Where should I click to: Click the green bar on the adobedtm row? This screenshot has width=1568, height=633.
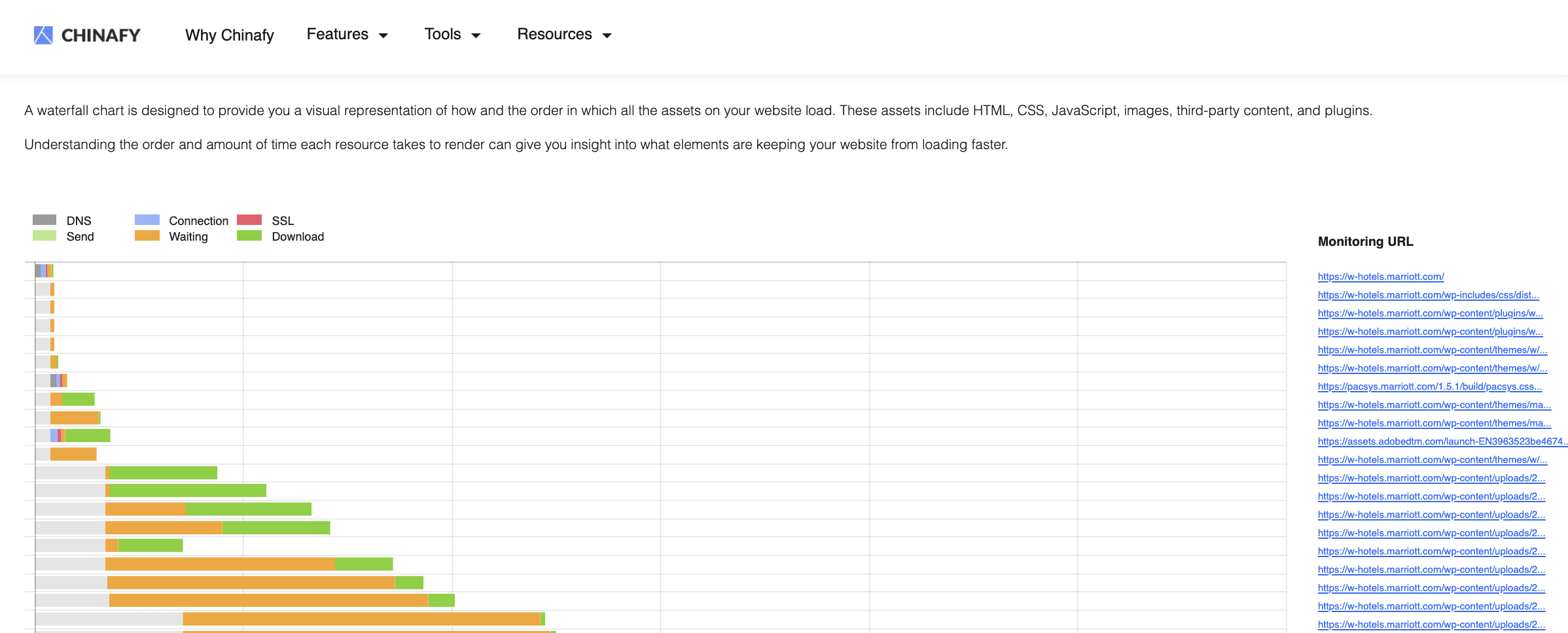(88, 436)
